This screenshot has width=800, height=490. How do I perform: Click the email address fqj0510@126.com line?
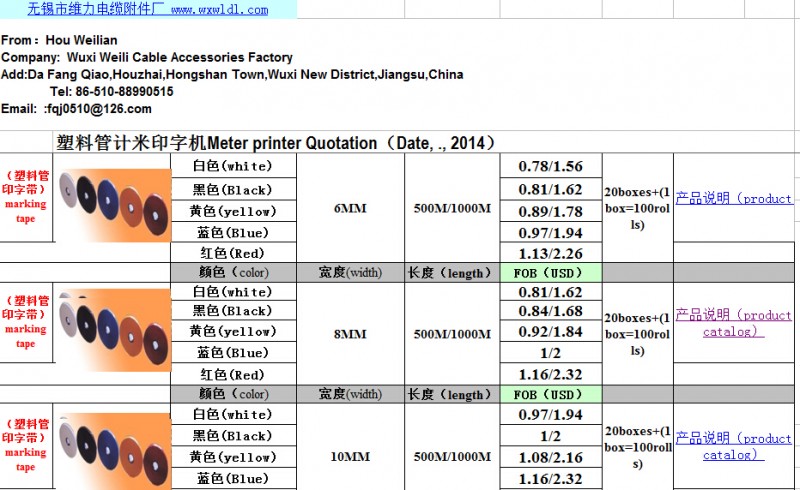coord(98,109)
